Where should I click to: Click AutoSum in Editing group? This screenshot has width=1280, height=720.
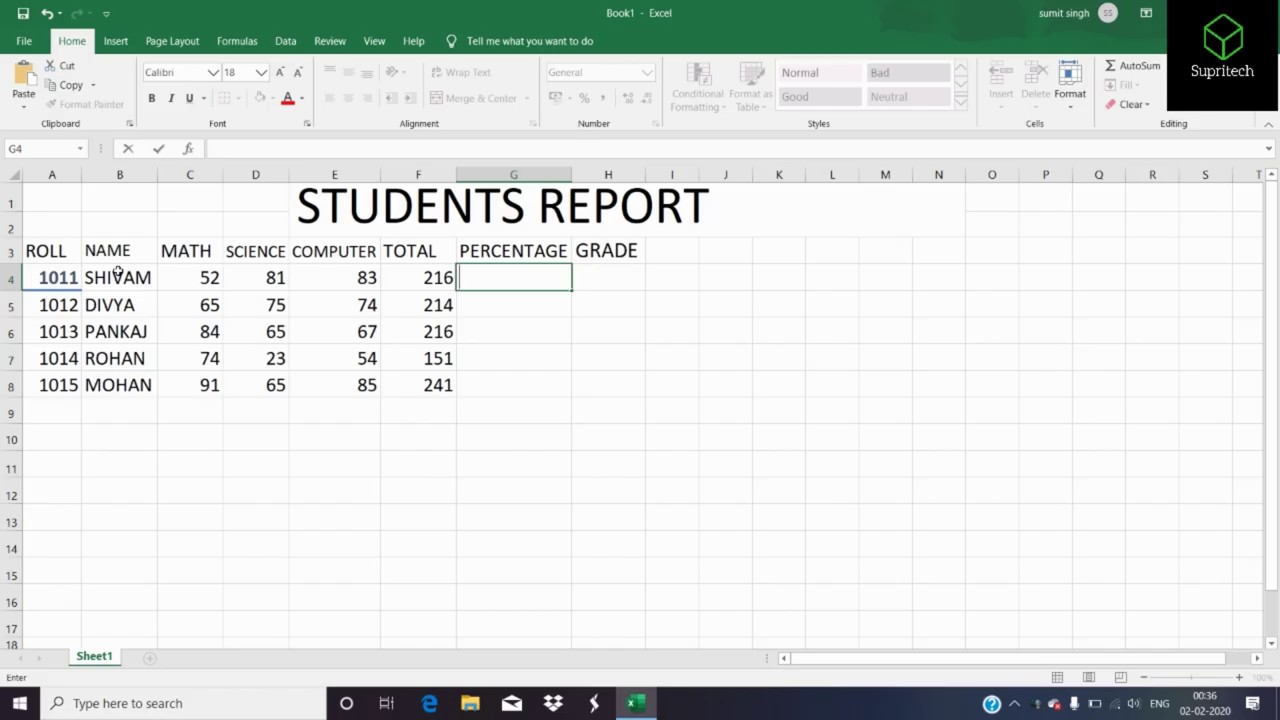click(x=1133, y=65)
